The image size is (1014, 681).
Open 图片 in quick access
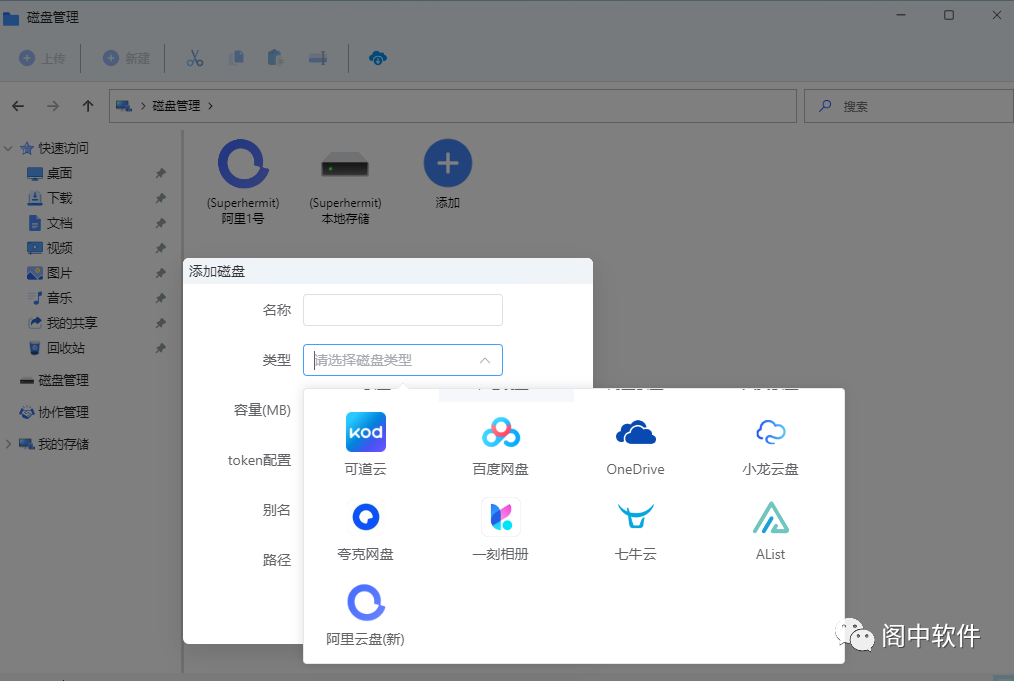coord(59,273)
